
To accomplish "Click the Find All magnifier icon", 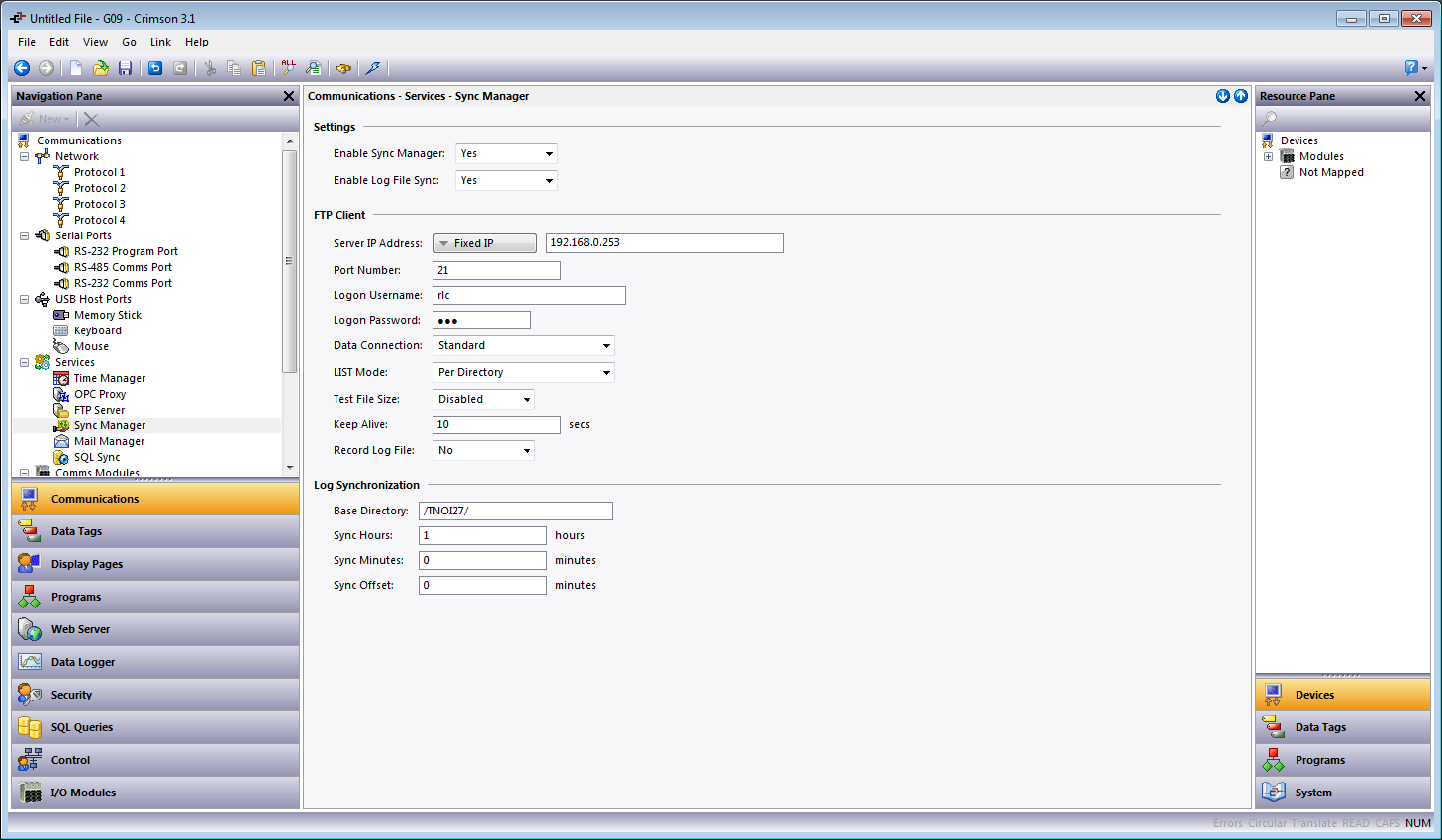I will pos(288,68).
